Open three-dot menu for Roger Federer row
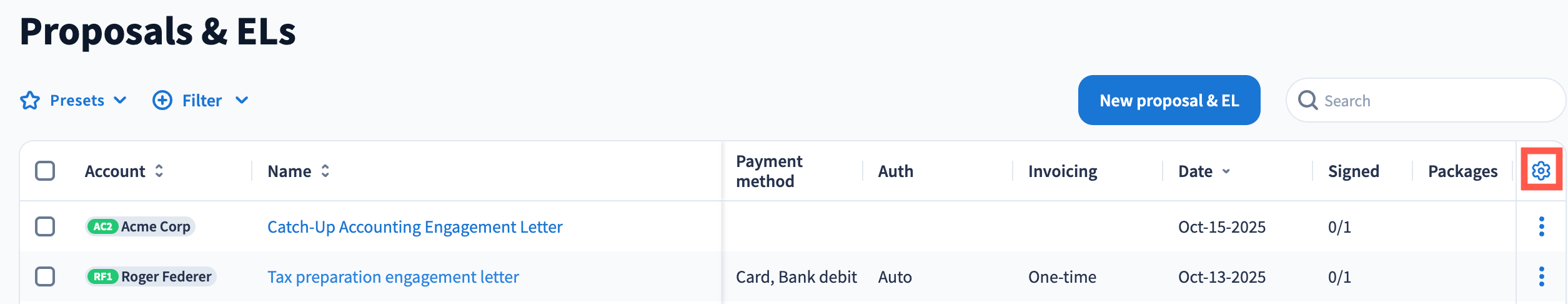 [1541, 276]
